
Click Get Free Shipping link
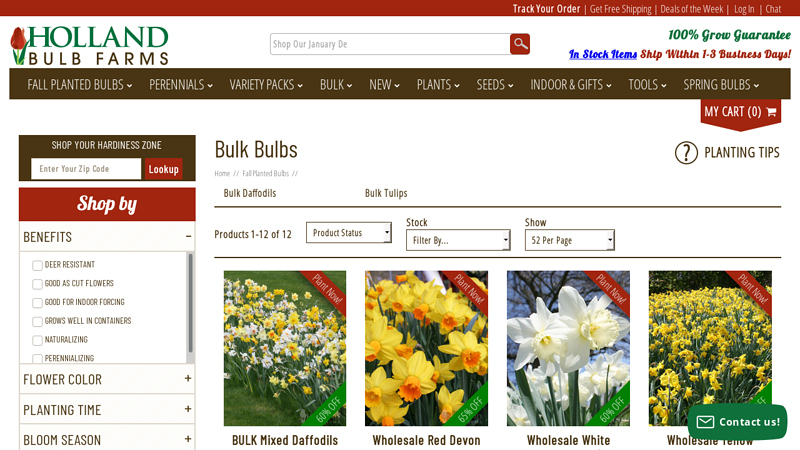pyautogui.click(x=620, y=9)
